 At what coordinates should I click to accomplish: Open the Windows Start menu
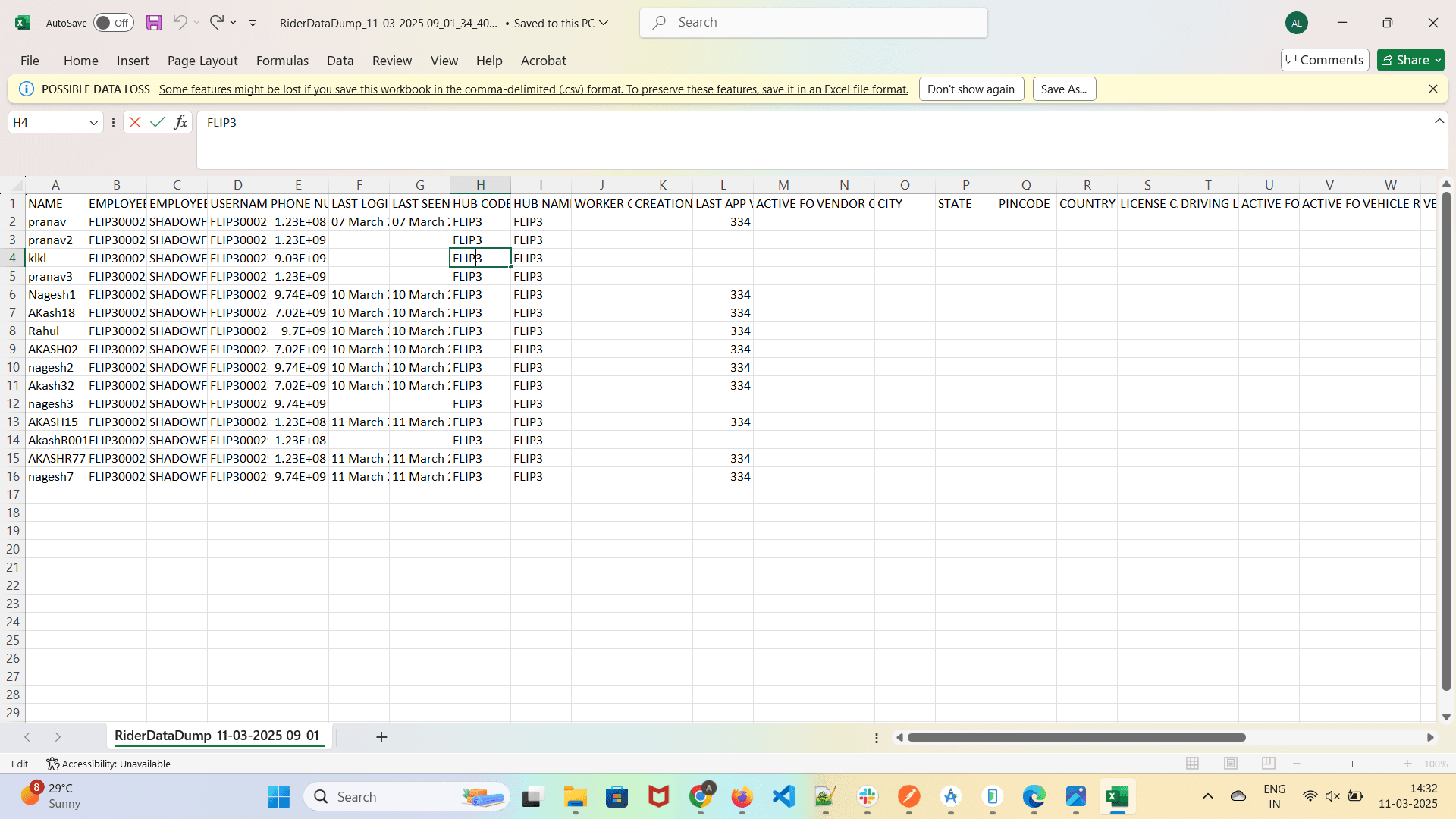coord(278,796)
